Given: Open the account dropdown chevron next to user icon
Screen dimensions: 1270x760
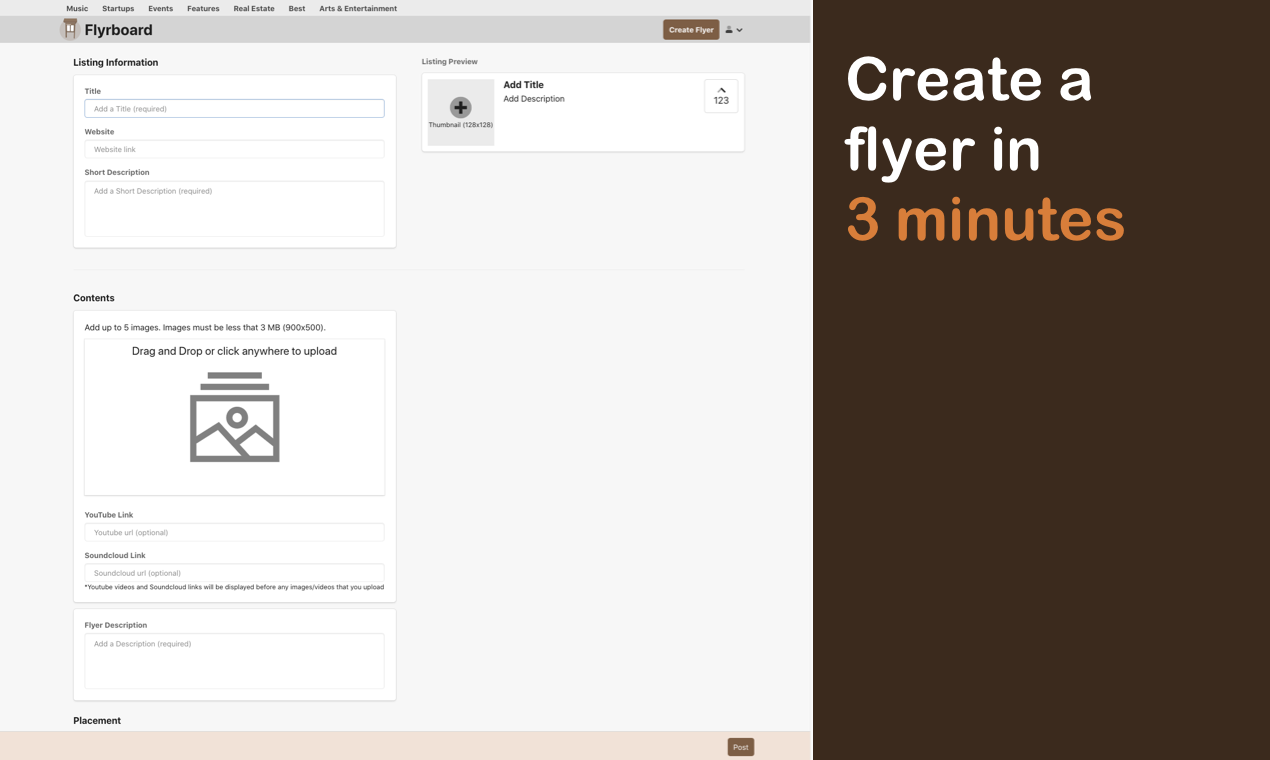Looking at the screenshot, I should pos(740,29).
